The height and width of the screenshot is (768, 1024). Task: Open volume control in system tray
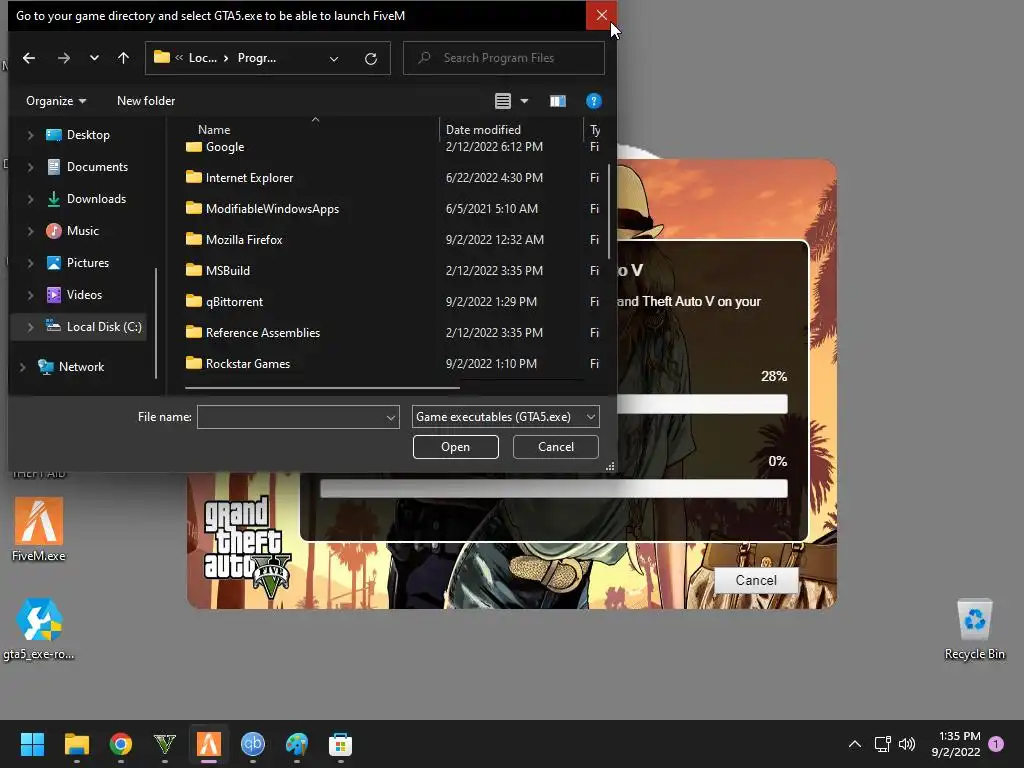point(907,744)
